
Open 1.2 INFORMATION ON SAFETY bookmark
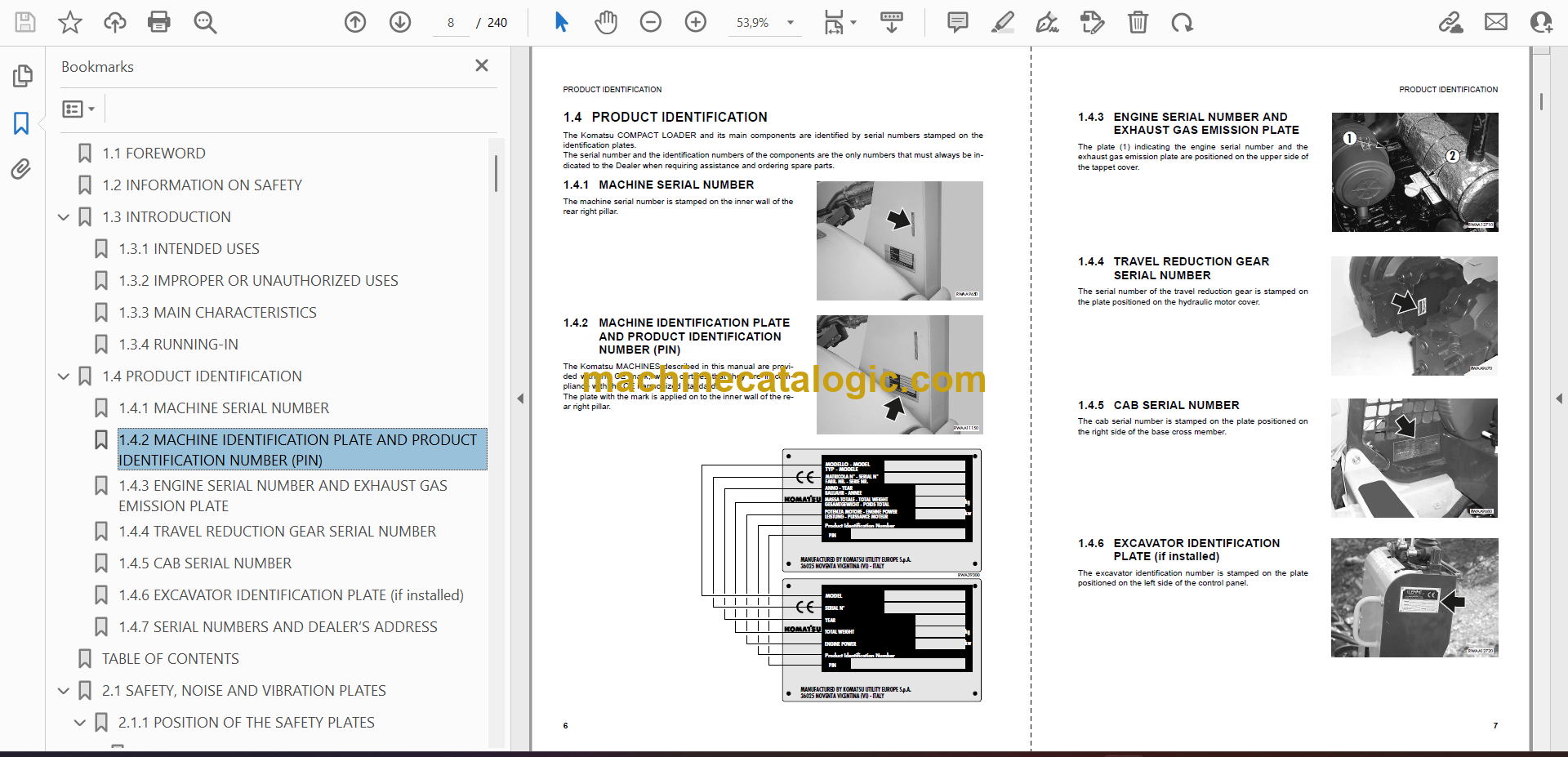point(202,185)
